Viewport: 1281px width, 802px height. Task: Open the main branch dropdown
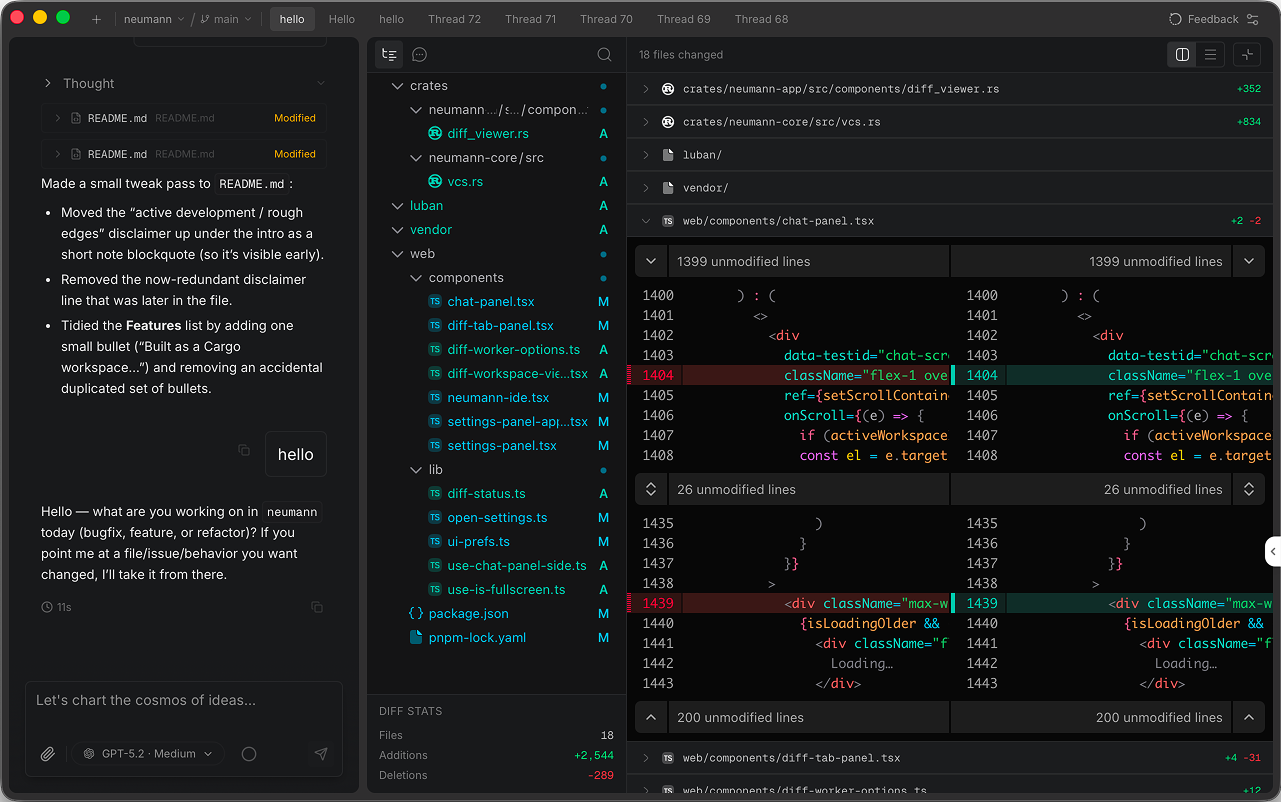[x=225, y=19]
